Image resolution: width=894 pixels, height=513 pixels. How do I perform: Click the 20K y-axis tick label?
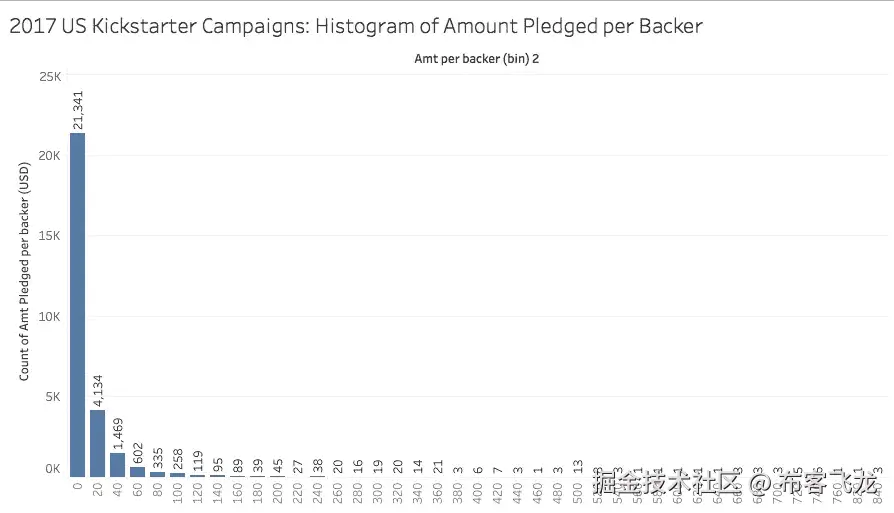coord(50,156)
